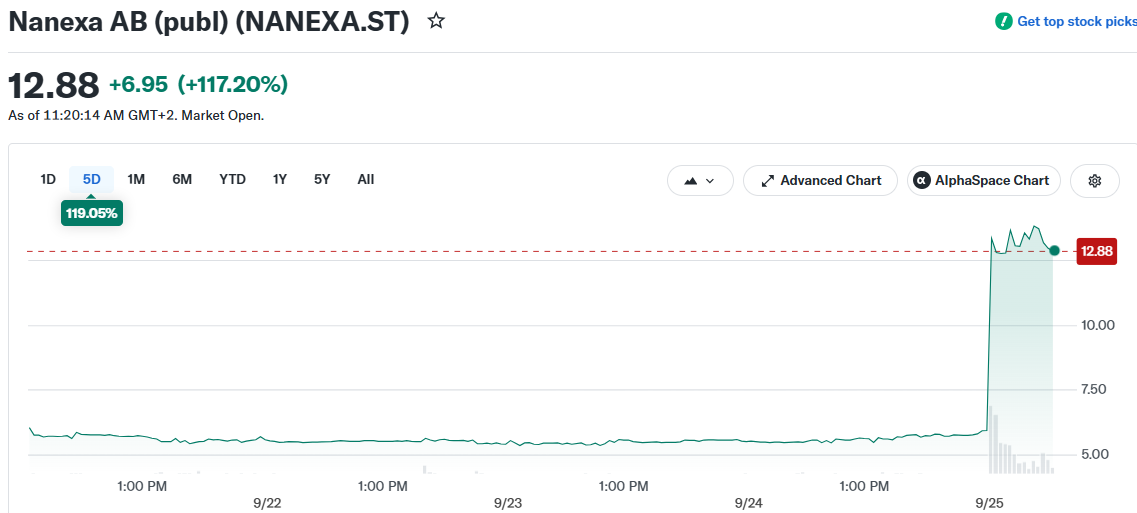Click the 9/24 date label
1137x513 pixels.
click(748, 503)
